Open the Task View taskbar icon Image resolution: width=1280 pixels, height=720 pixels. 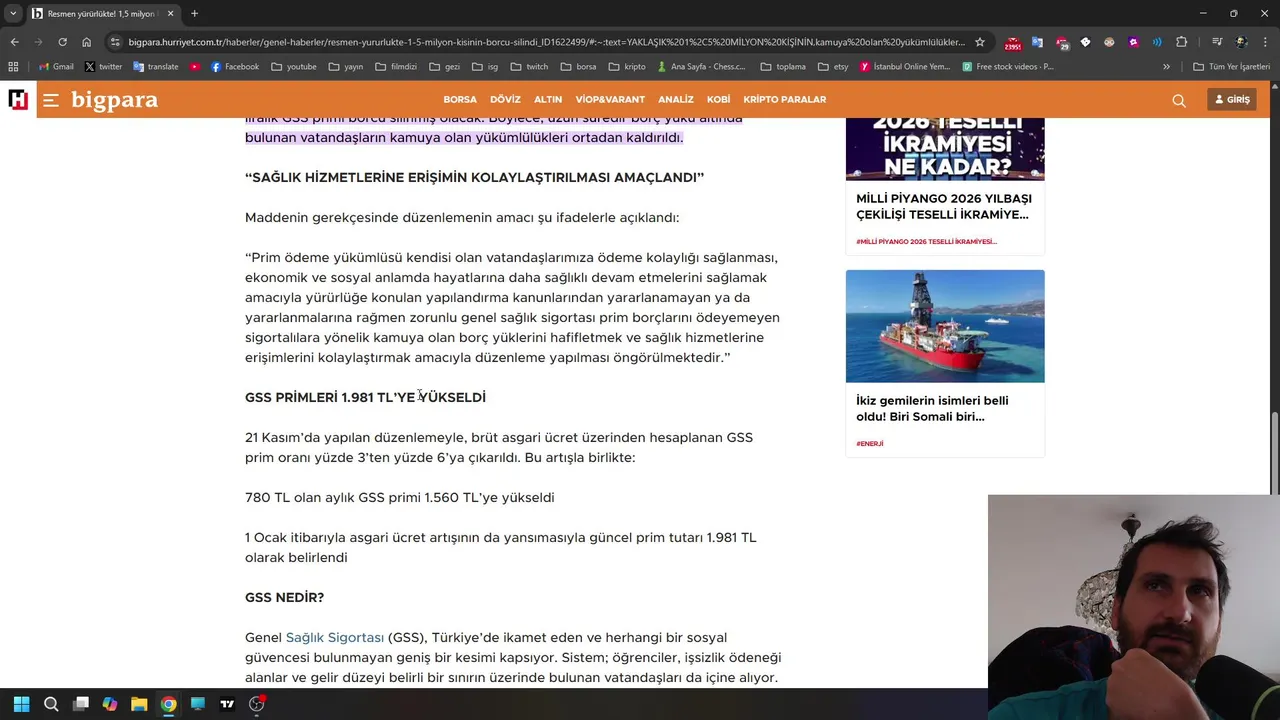pyautogui.click(x=81, y=704)
